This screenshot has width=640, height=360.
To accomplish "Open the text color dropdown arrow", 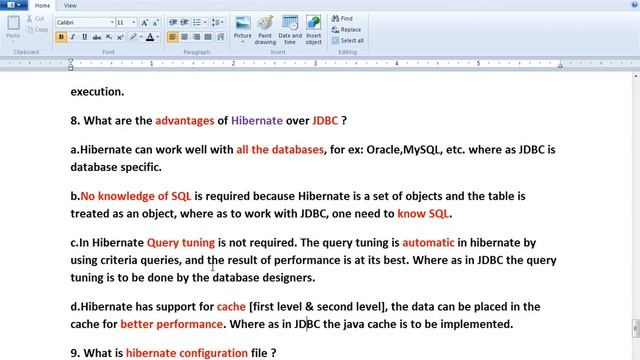I will [x=158, y=37].
